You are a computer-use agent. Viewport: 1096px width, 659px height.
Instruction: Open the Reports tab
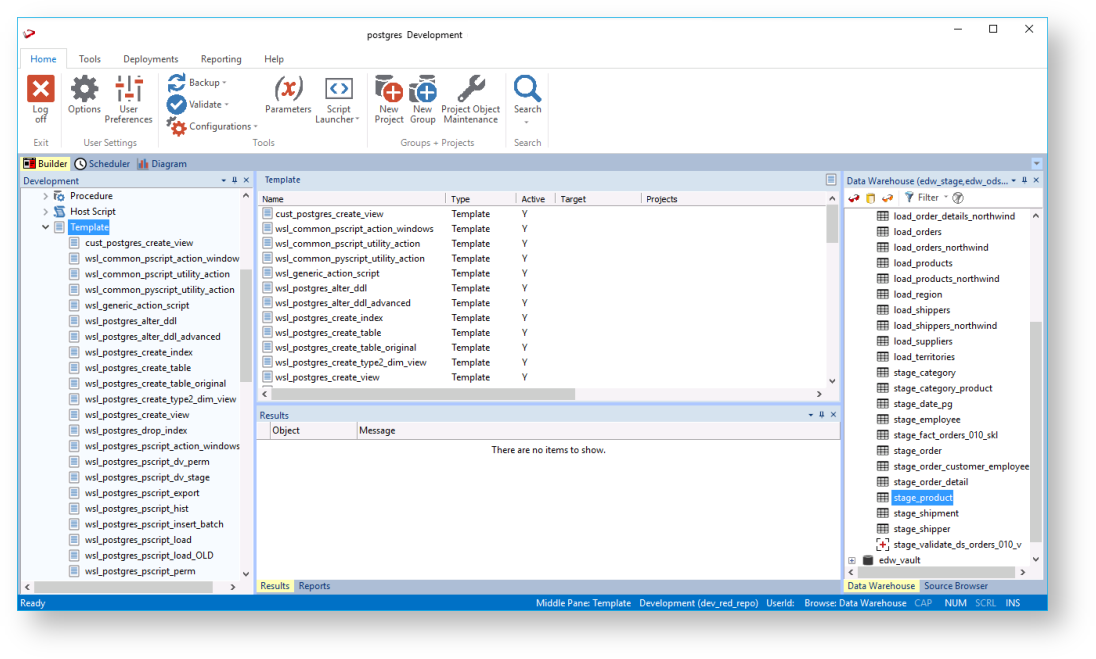(314, 586)
